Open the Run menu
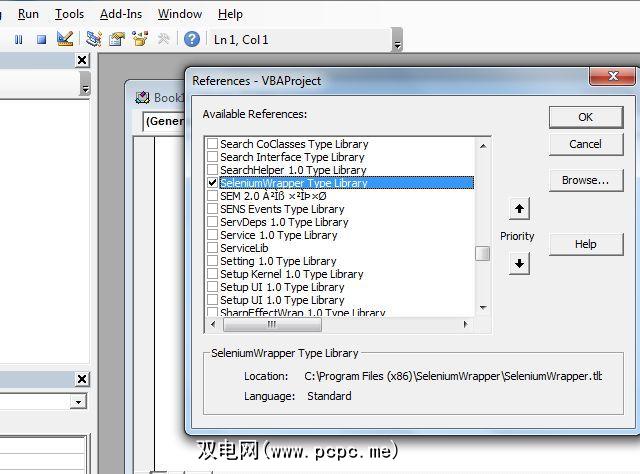Screen dimensions: 640x474 click(x=28, y=14)
